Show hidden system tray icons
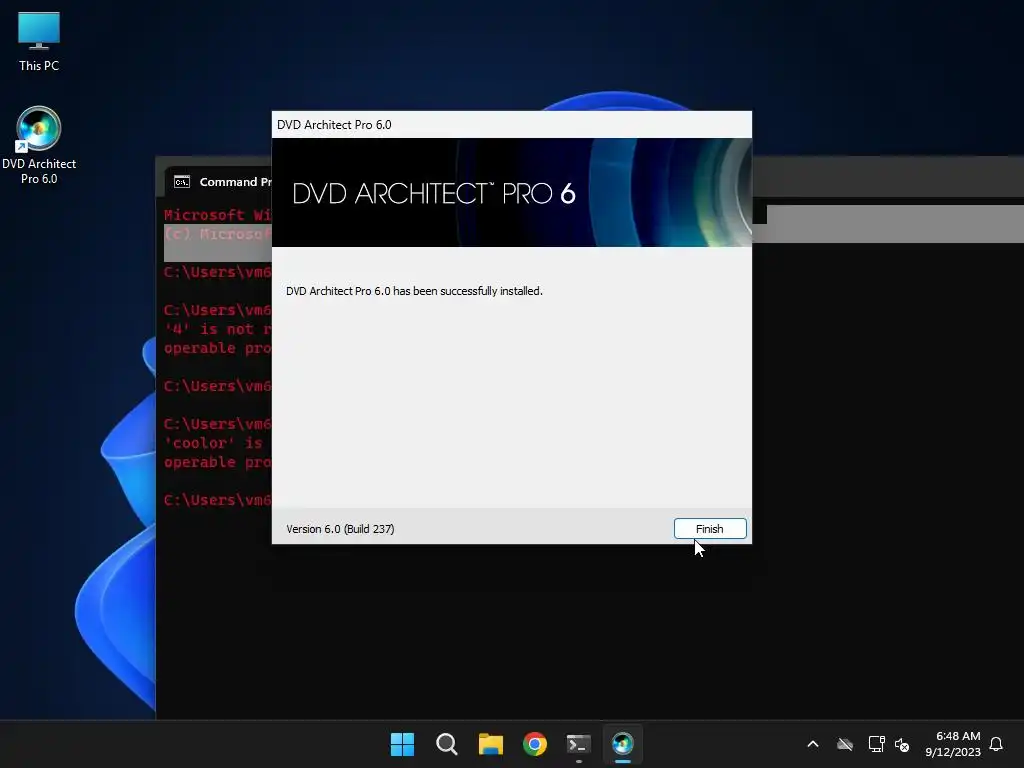Image resolution: width=1024 pixels, height=768 pixels. coord(813,744)
